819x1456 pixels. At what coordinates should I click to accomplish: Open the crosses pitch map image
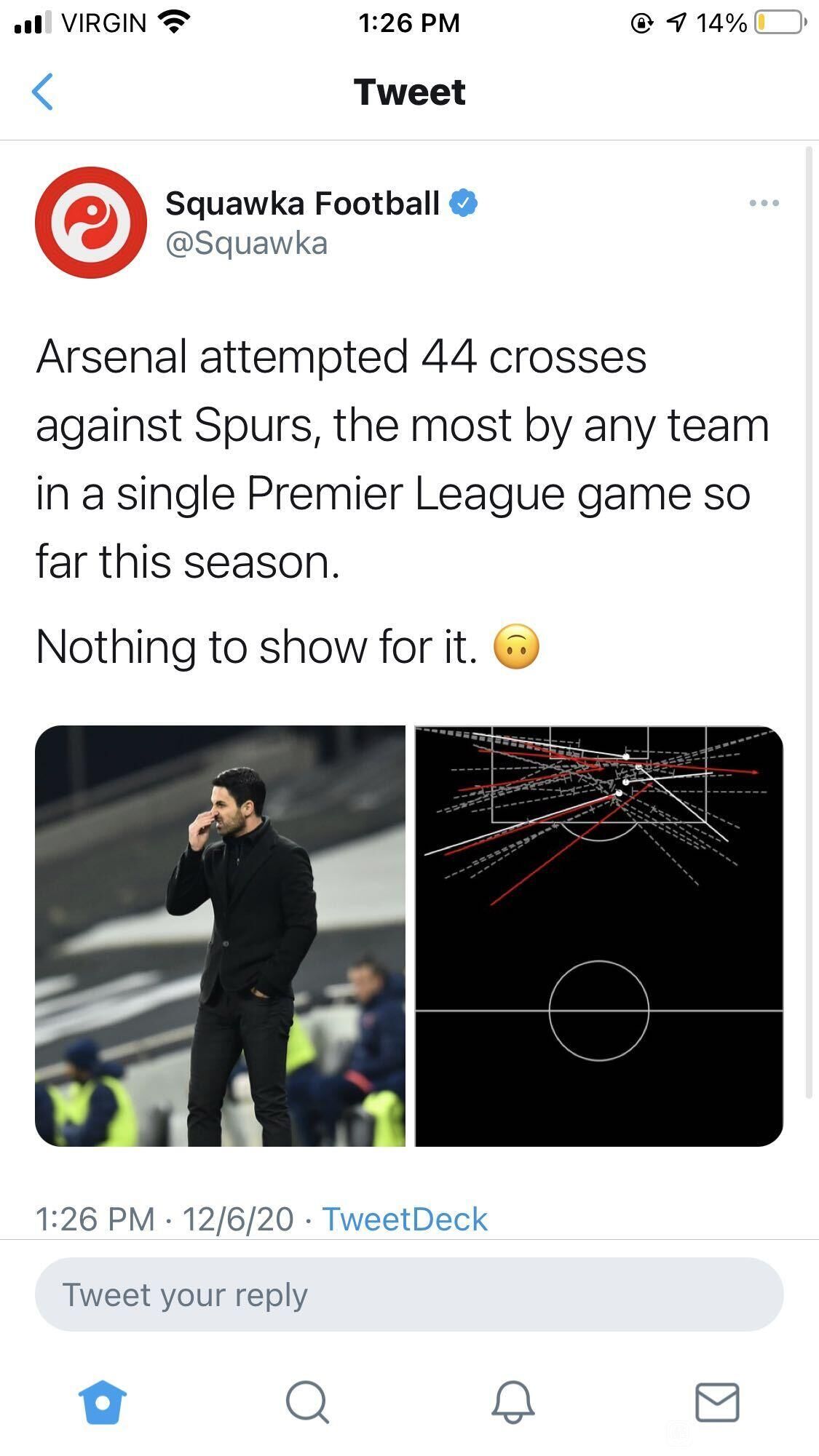599,936
